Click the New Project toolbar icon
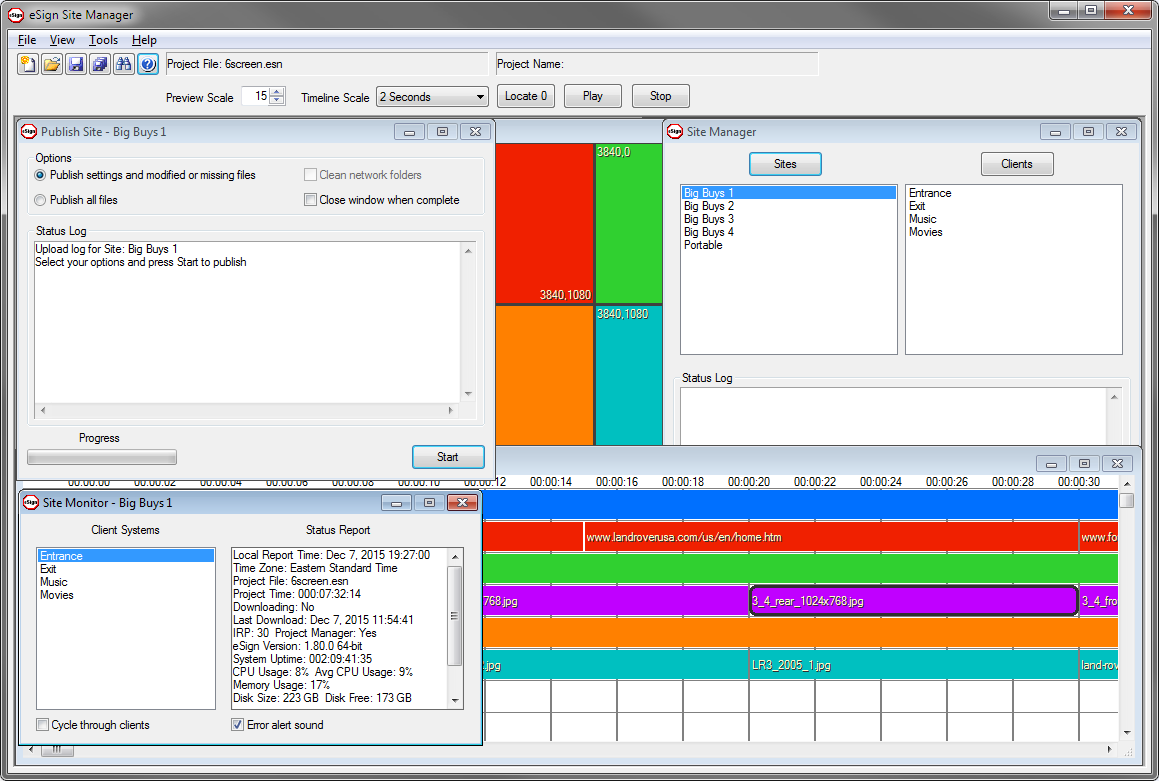1159x781 pixels. click(x=28, y=65)
